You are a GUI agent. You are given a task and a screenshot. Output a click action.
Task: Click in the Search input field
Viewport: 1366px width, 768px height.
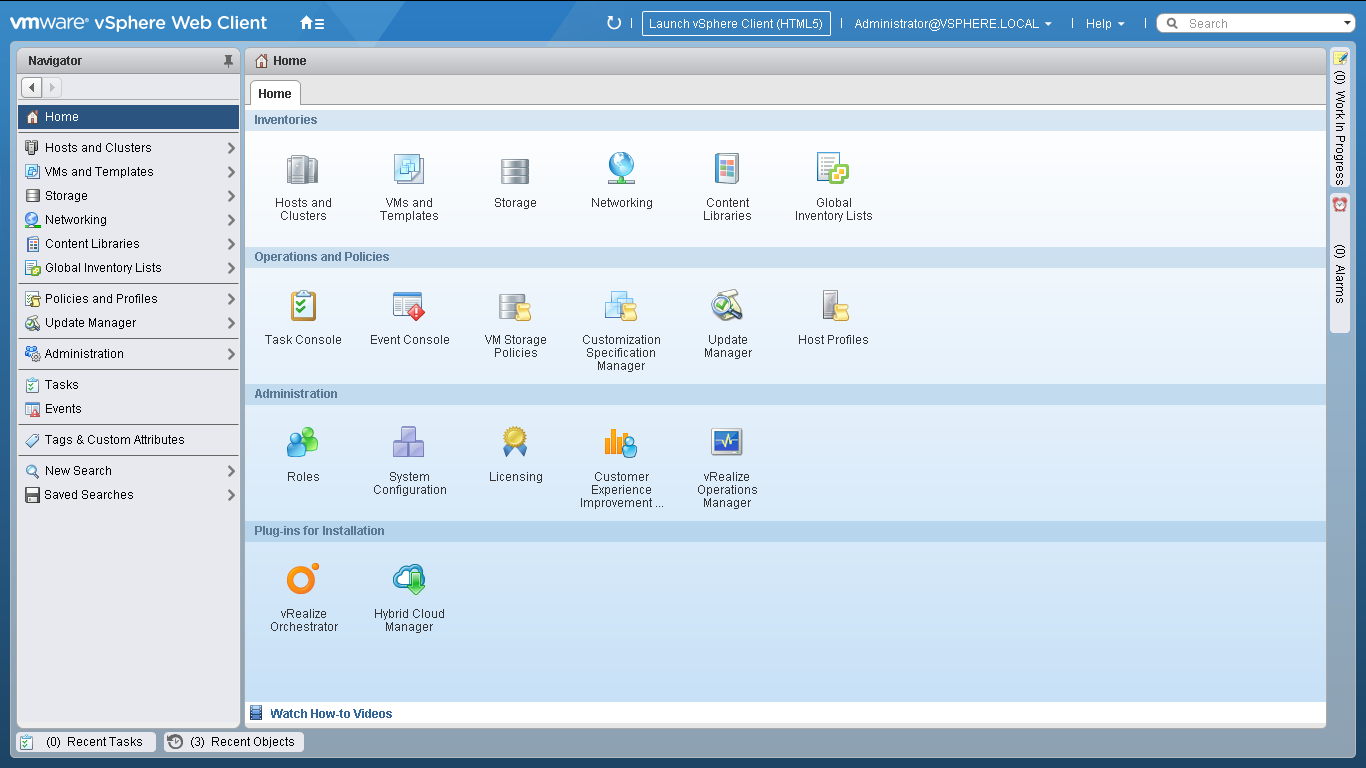1262,24
